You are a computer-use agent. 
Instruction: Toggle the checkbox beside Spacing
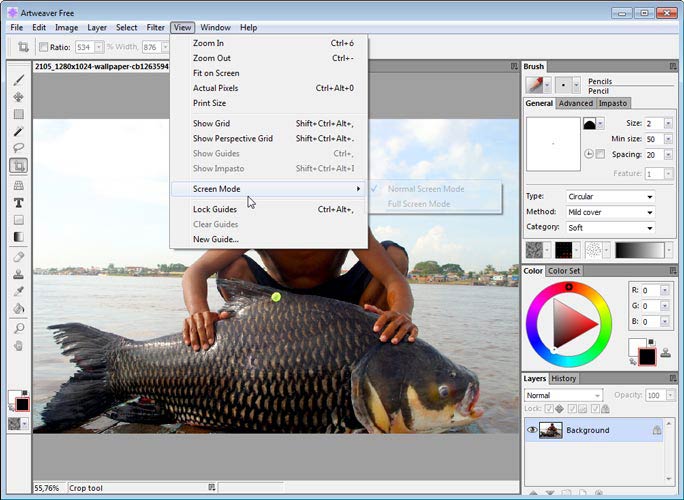point(600,155)
